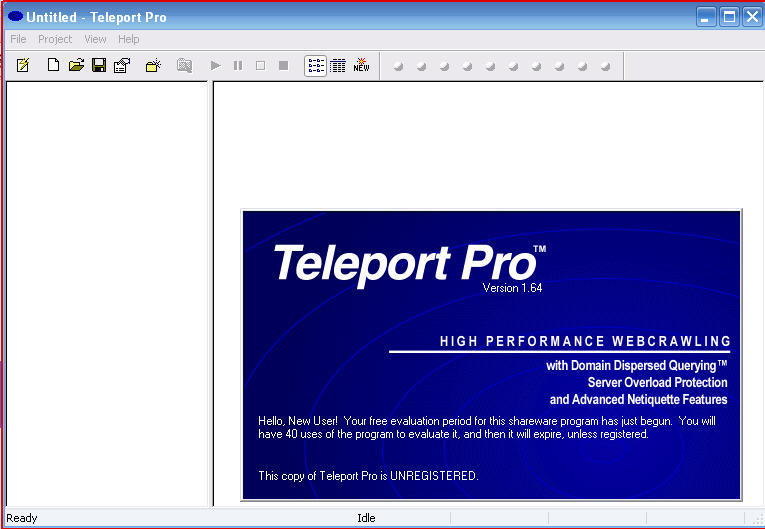Switch to tree view layout icon
Screen dimensions: 765x529
click(316, 65)
